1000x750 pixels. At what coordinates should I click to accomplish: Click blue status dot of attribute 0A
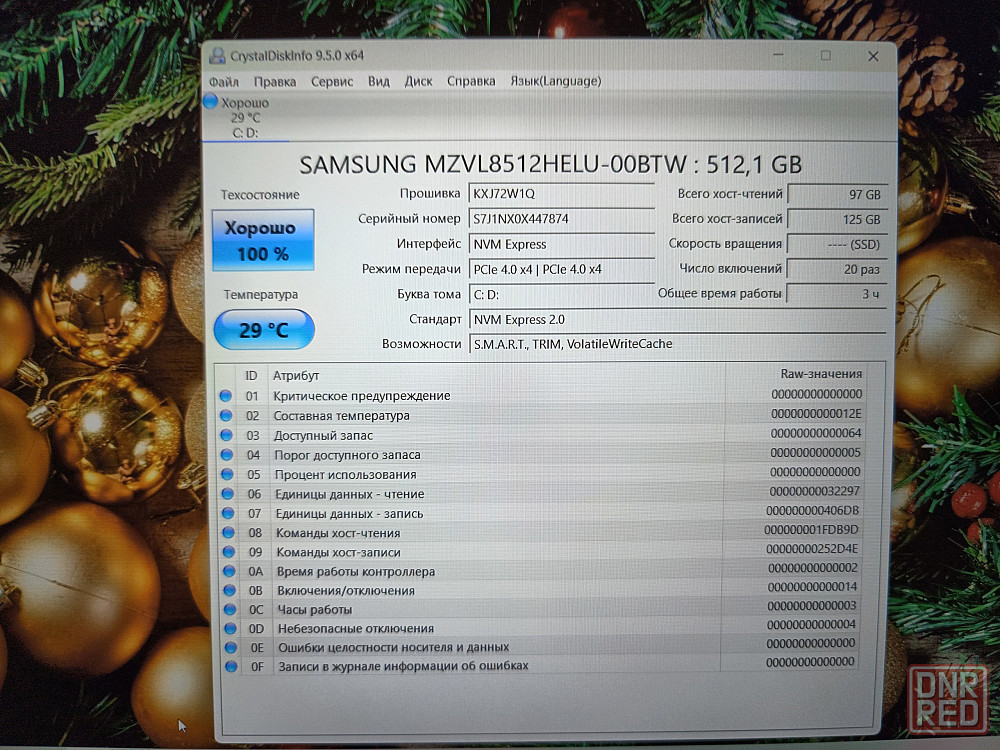[229, 571]
